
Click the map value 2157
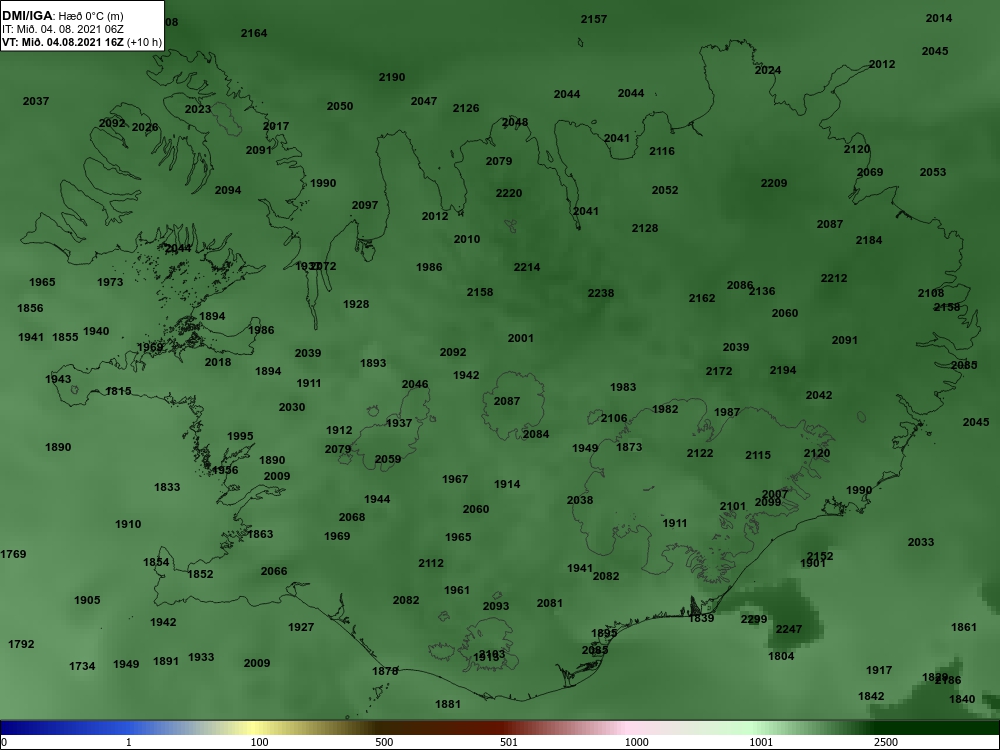(x=594, y=19)
